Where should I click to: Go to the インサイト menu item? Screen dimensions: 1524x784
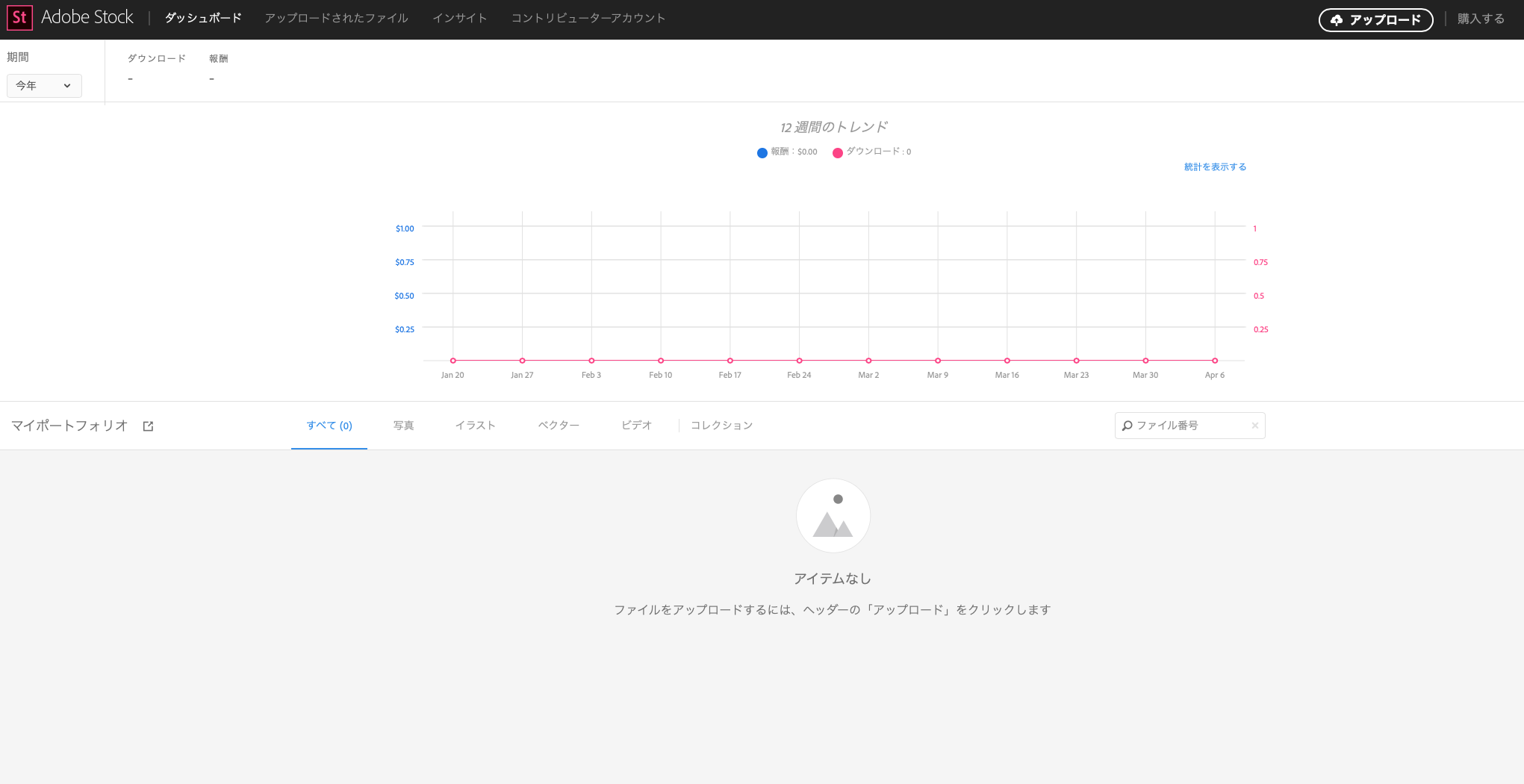tap(459, 18)
